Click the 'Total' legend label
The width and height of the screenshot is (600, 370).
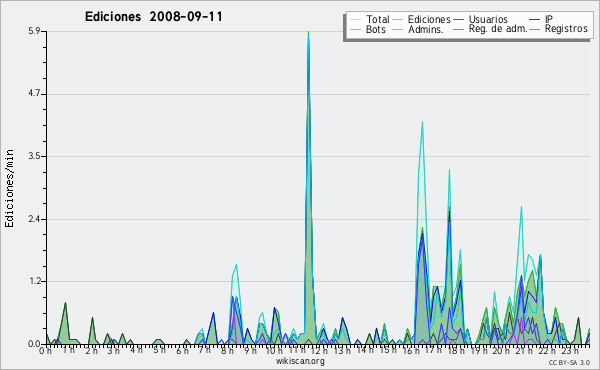377,19
